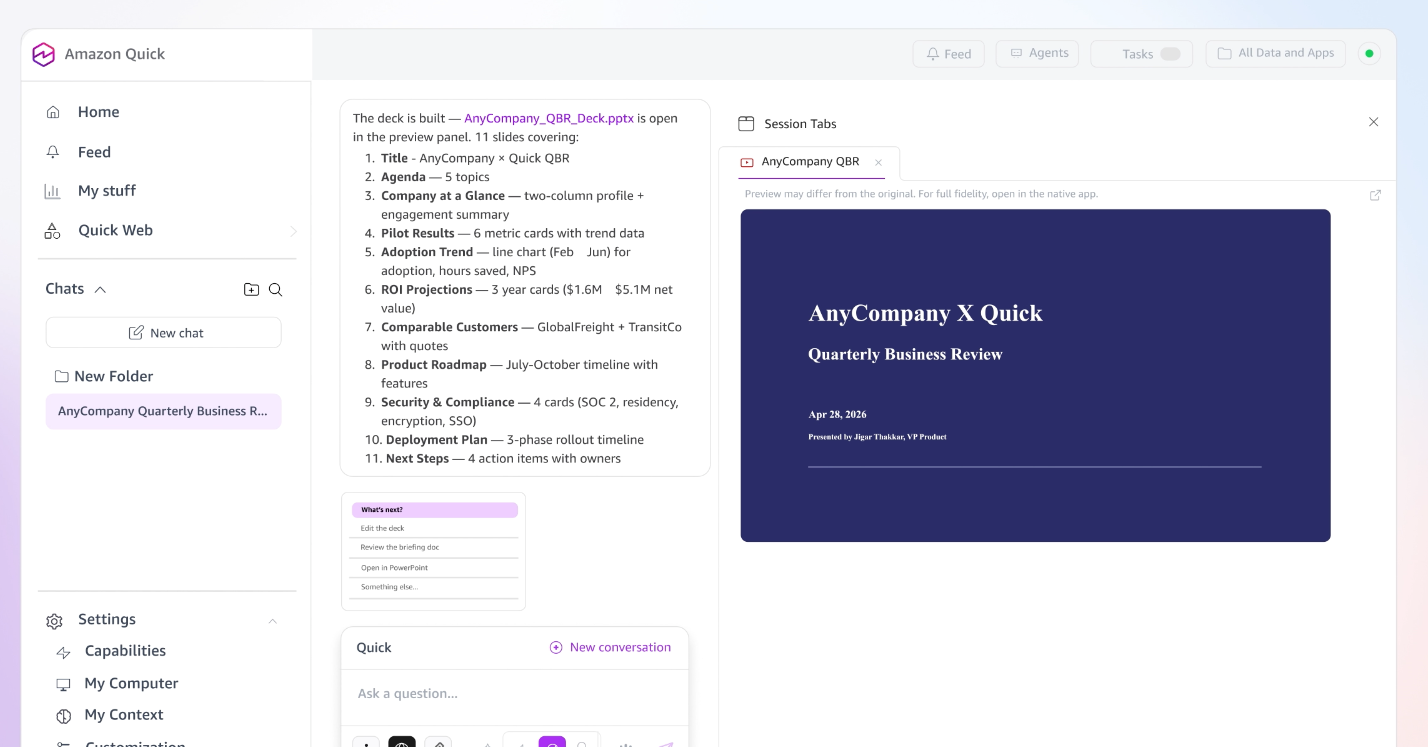The height and width of the screenshot is (747, 1428).
Task: Collapse the Settings section chevron
Action: (x=272, y=621)
